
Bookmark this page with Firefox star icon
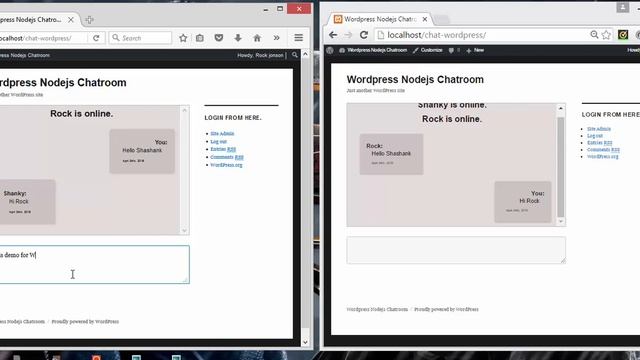[x=183, y=38]
